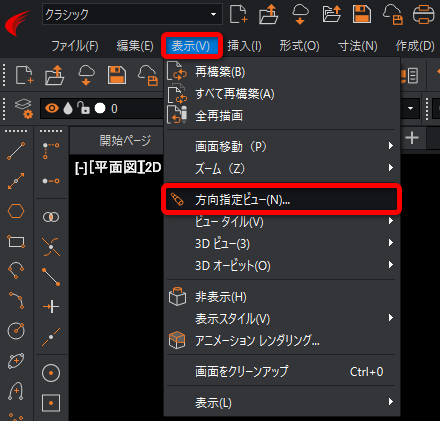This screenshot has width=440, height=421.
Task: Click the white layer color swatch
Action: tap(100, 108)
